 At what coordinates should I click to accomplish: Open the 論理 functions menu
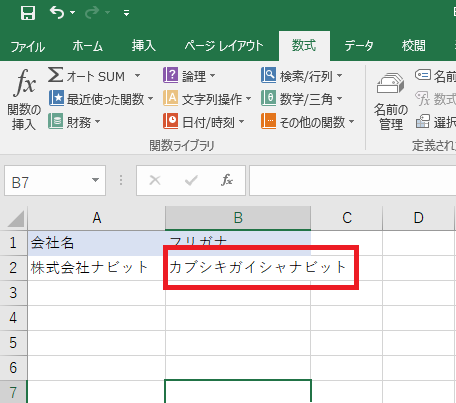click(189, 76)
